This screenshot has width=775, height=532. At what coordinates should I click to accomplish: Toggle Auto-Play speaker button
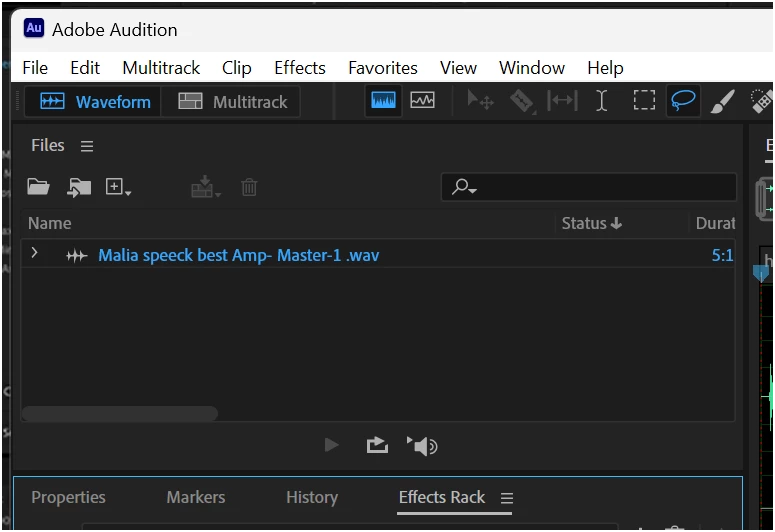point(422,446)
